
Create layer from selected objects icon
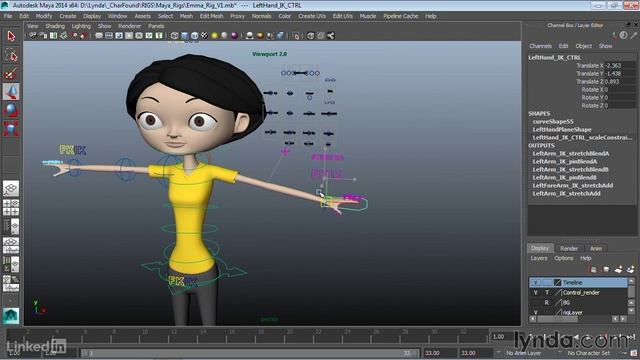pos(630,269)
